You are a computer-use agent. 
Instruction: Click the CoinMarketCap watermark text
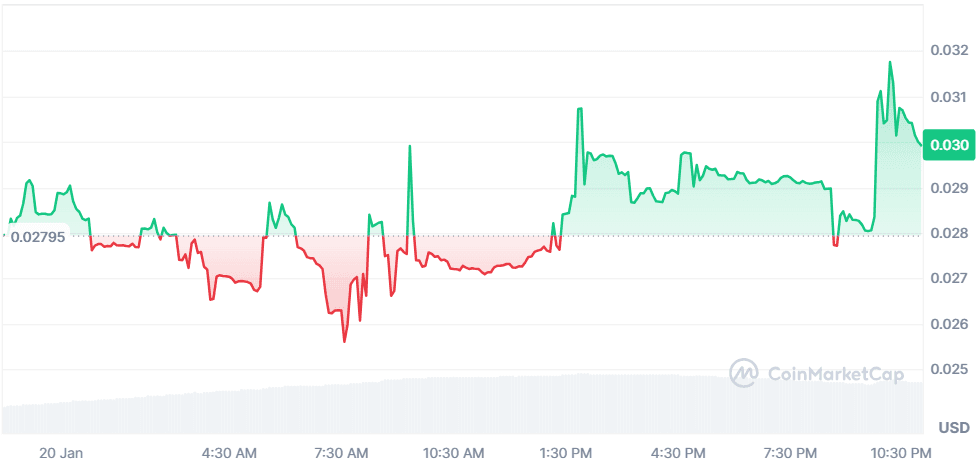(x=835, y=374)
